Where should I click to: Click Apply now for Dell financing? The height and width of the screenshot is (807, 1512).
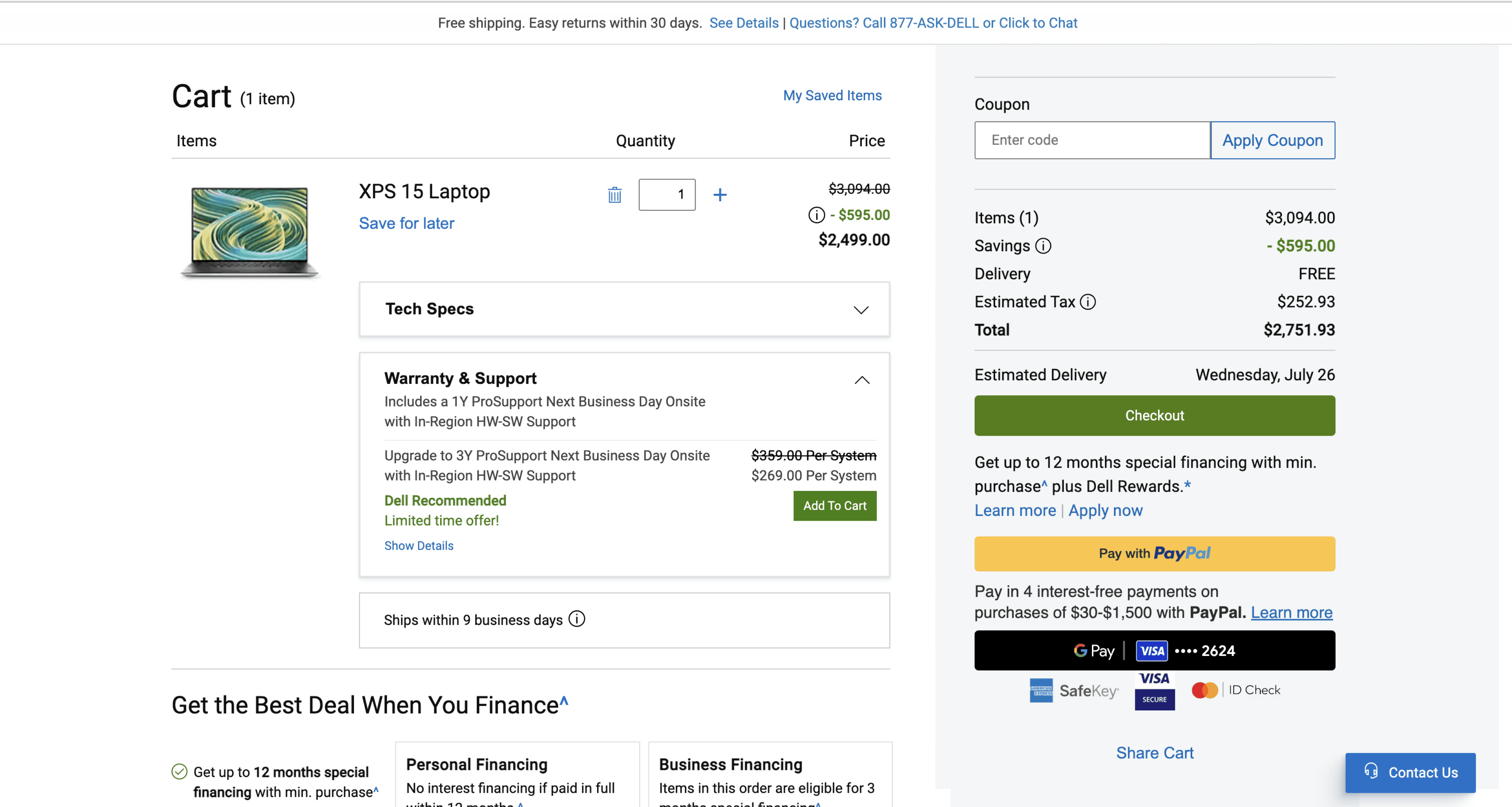(x=1105, y=510)
